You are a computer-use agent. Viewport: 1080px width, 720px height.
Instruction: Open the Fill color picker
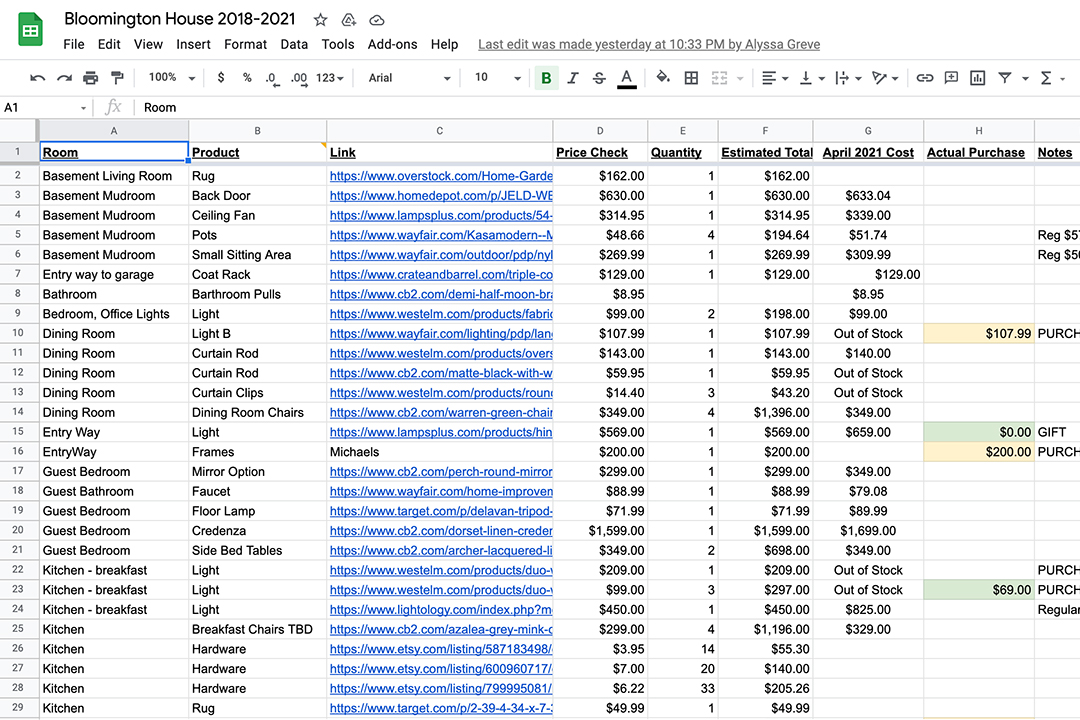[x=662, y=78]
